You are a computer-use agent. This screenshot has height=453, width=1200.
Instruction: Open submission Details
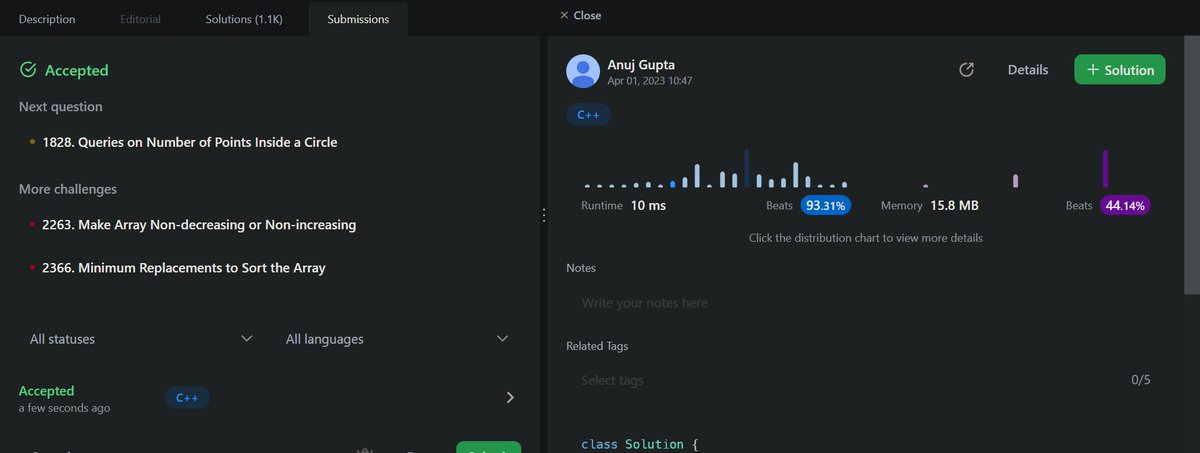tap(1028, 70)
